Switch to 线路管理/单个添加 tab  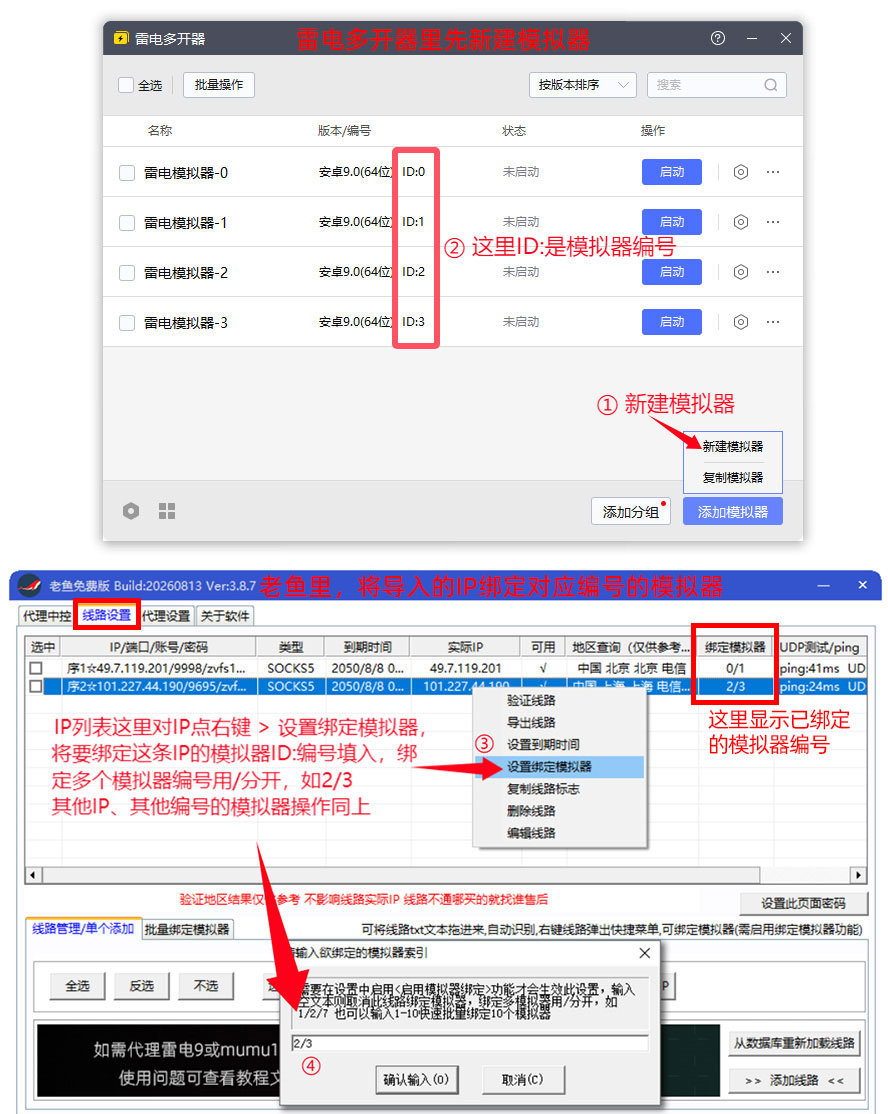(x=83, y=929)
